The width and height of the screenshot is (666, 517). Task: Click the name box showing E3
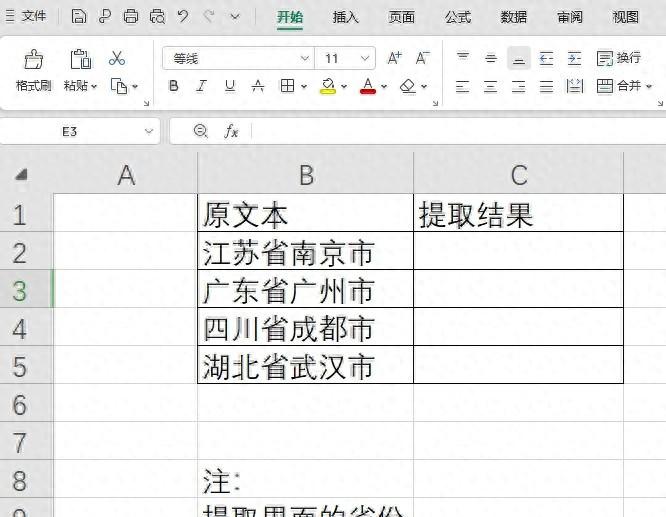click(x=70, y=131)
